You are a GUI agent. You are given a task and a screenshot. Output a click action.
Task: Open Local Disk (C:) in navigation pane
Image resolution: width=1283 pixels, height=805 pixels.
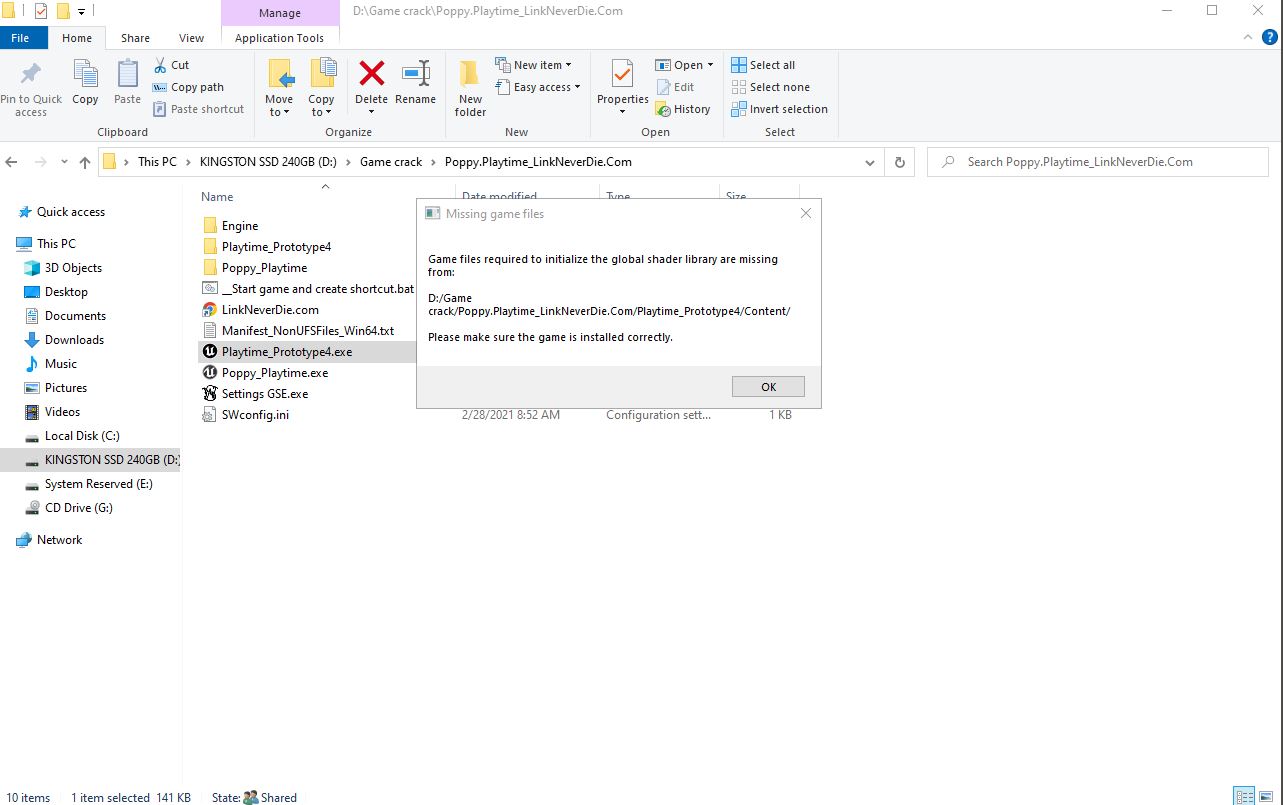tap(82, 436)
